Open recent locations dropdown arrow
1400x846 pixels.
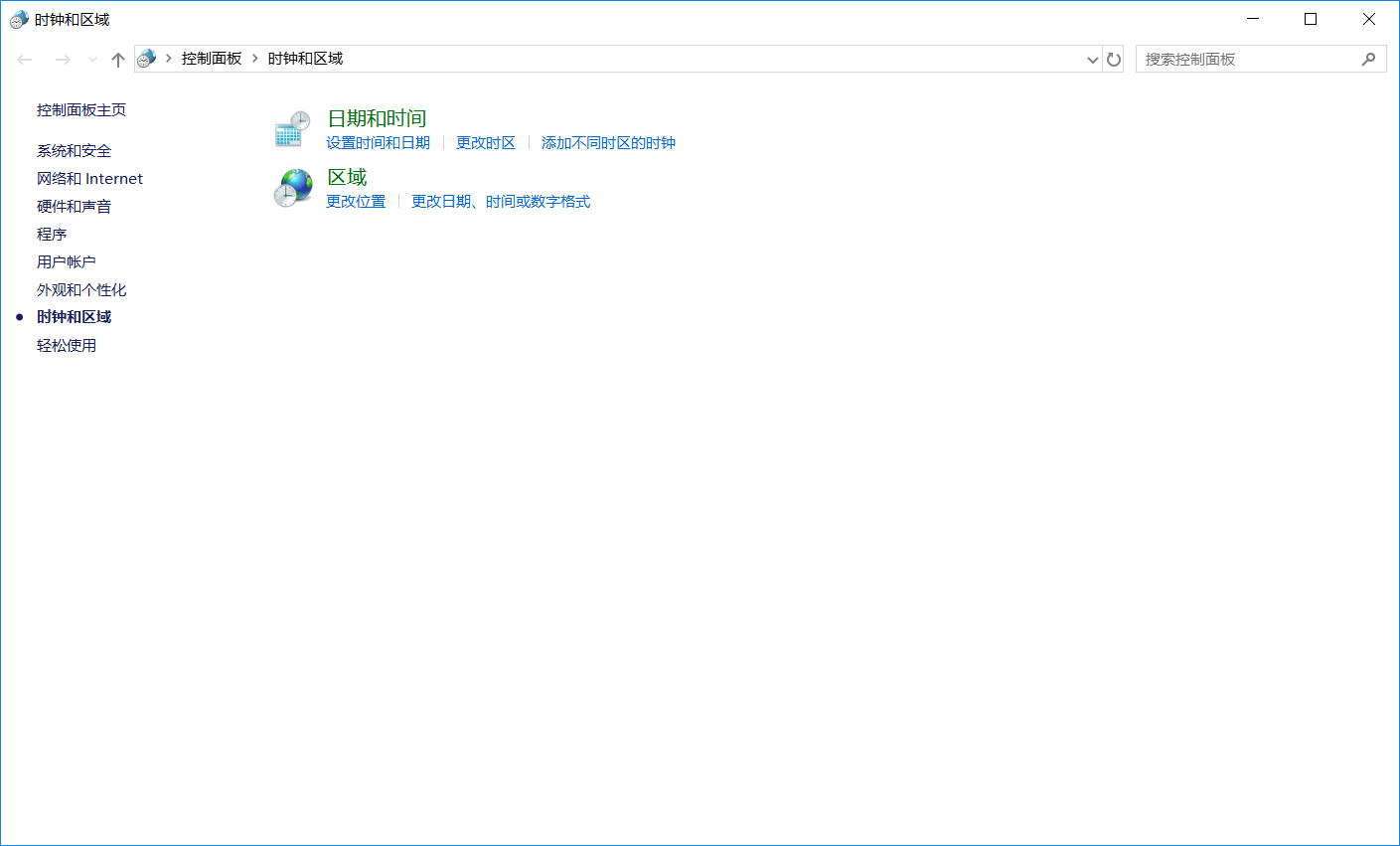click(x=92, y=60)
